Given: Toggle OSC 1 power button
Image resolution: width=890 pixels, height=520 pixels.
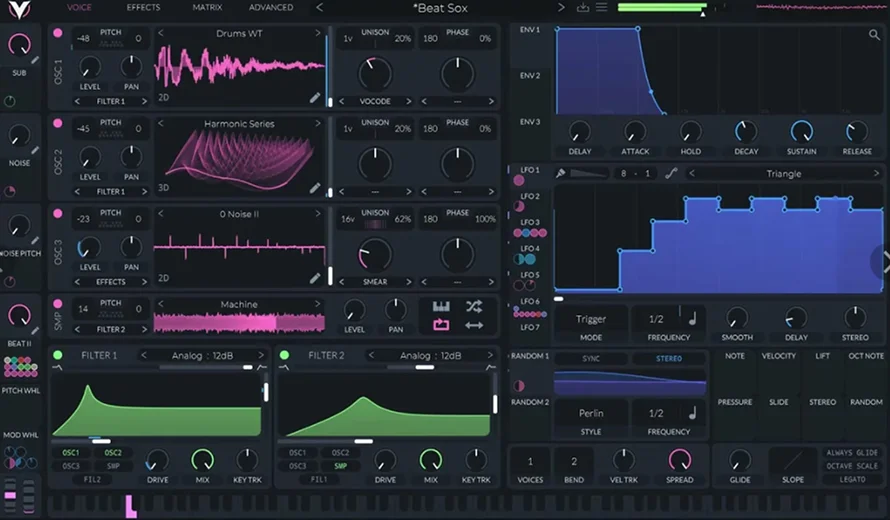Looking at the screenshot, I should click(x=57, y=34).
